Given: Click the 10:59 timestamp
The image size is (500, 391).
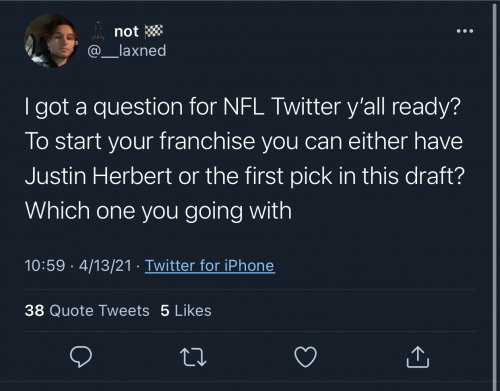Looking at the screenshot, I should (45, 266).
